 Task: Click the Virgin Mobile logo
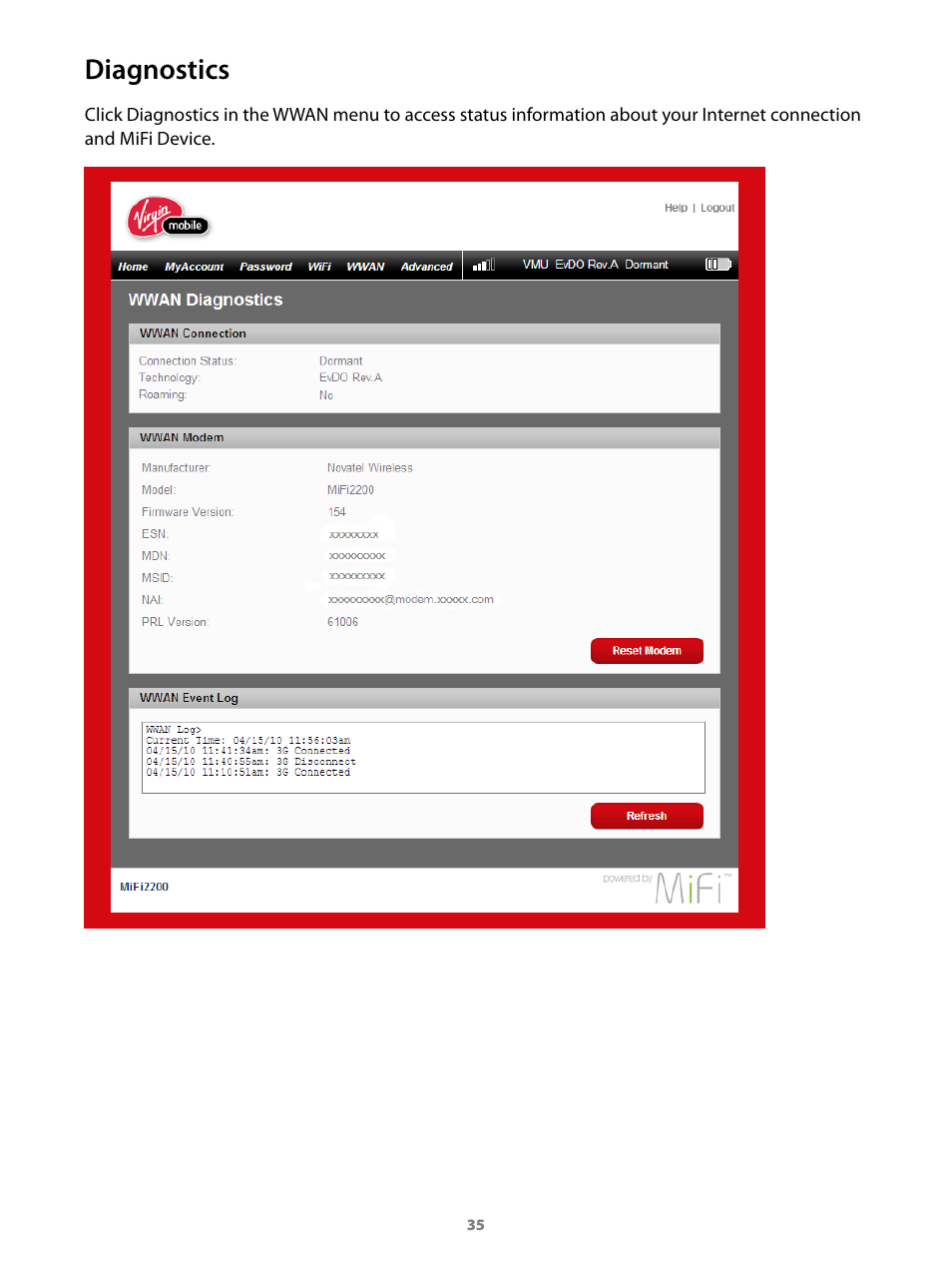[168, 218]
